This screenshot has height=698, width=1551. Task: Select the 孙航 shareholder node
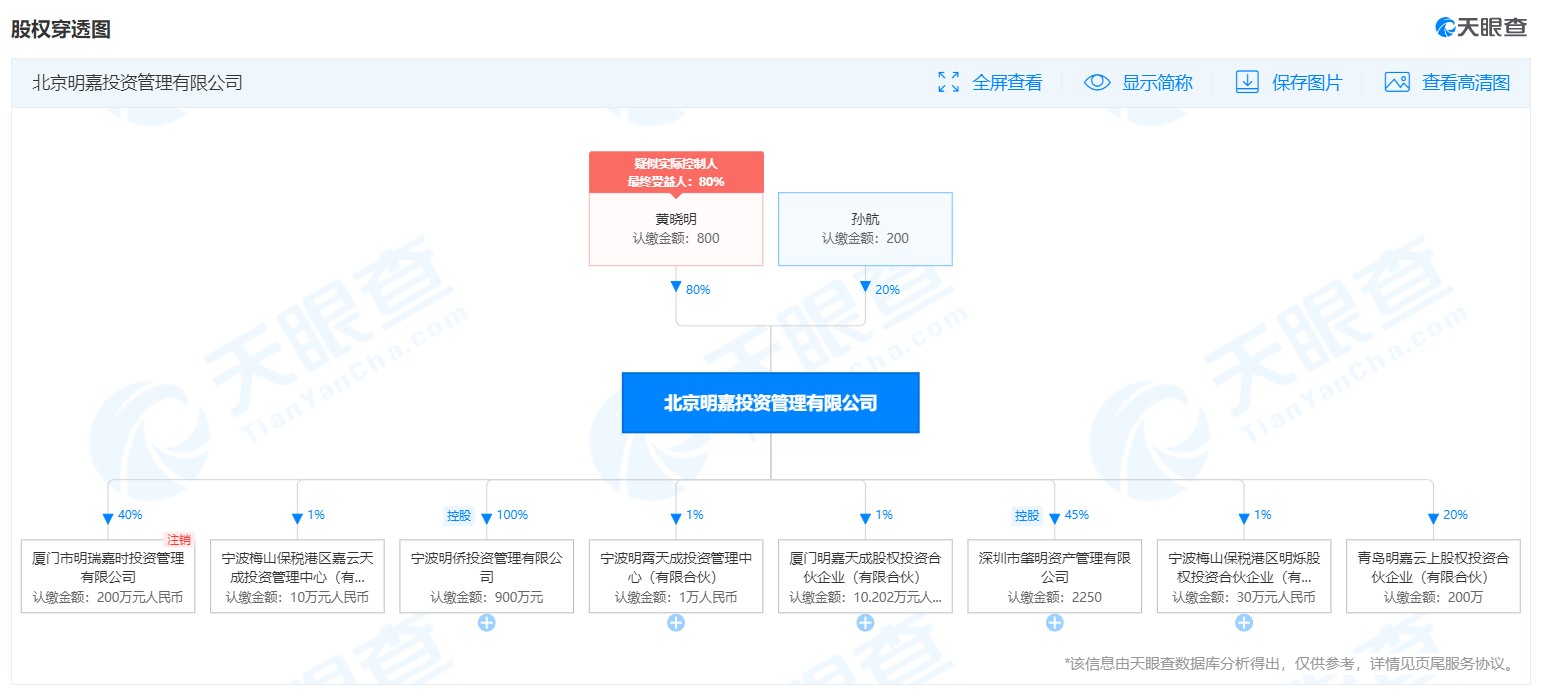(x=865, y=228)
